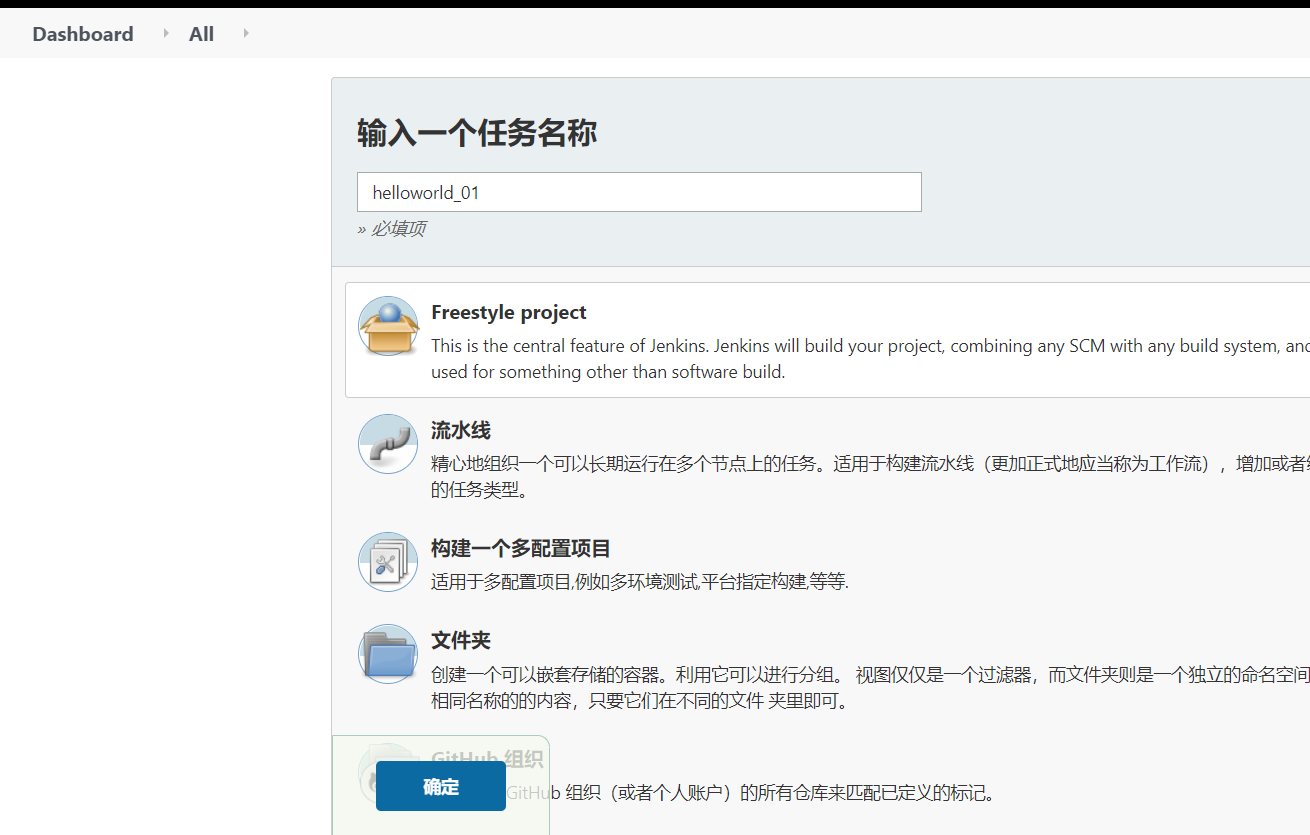Select the 构建一个多配置项目 title
1310x835 pixels.
point(521,549)
